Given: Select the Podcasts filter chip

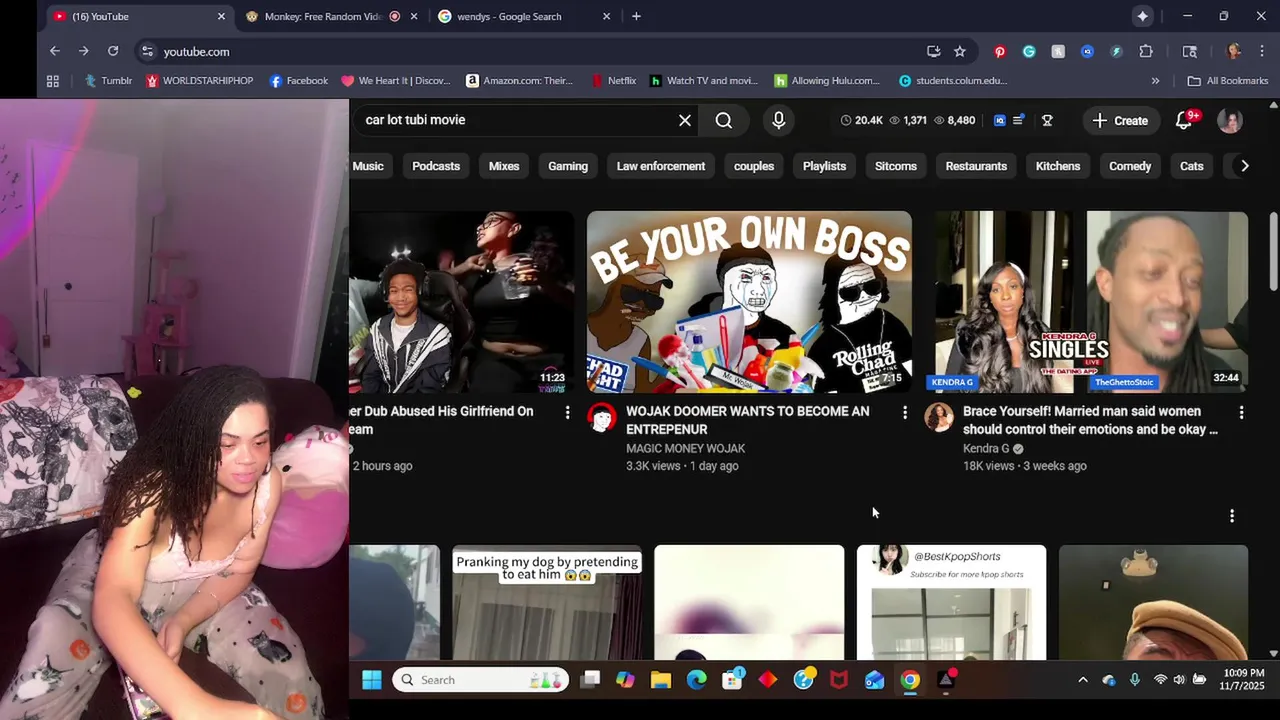Looking at the screenshot, I should pyautogui.click(x=436, y=166).
